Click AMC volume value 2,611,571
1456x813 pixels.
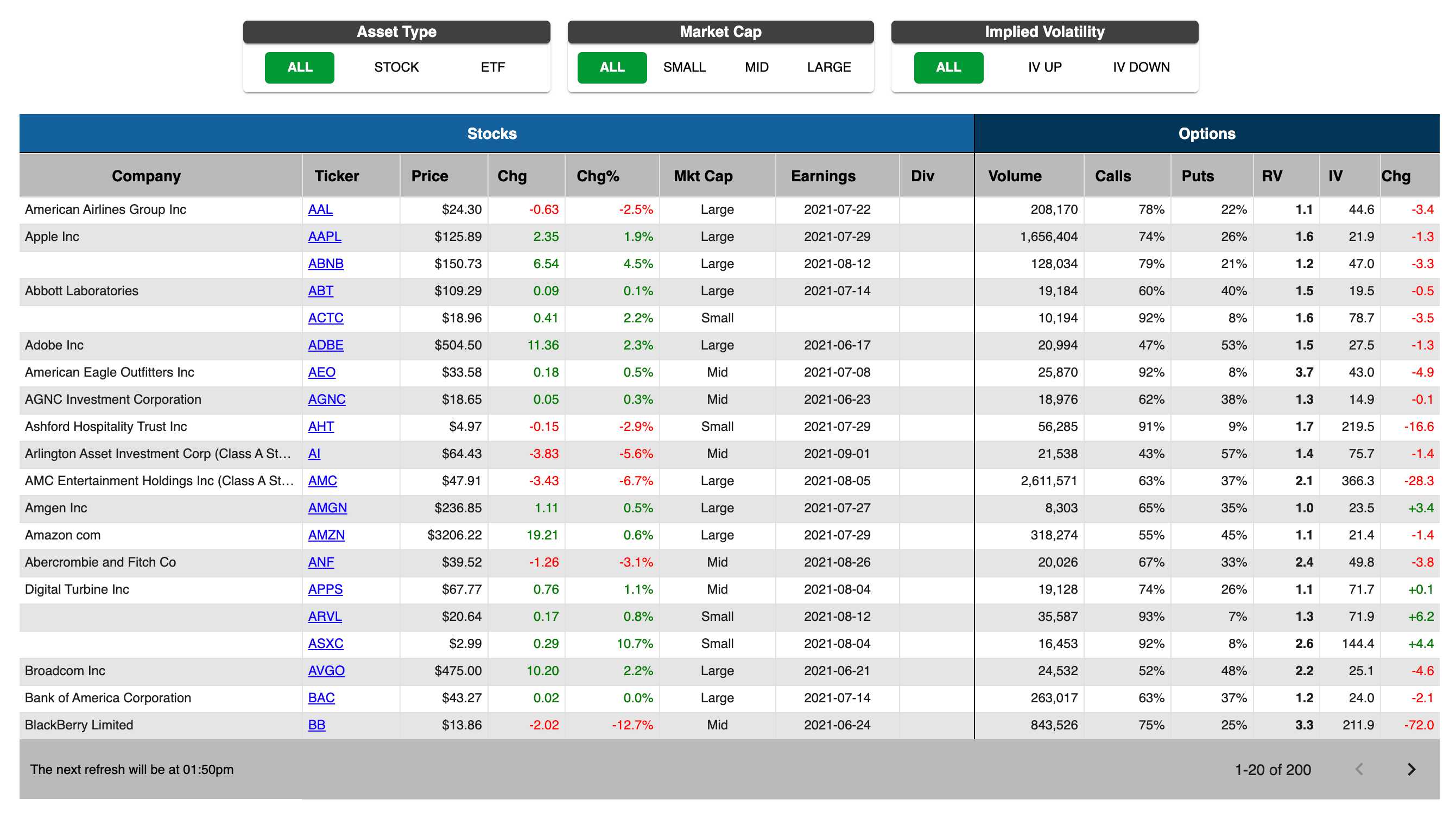1048,481
